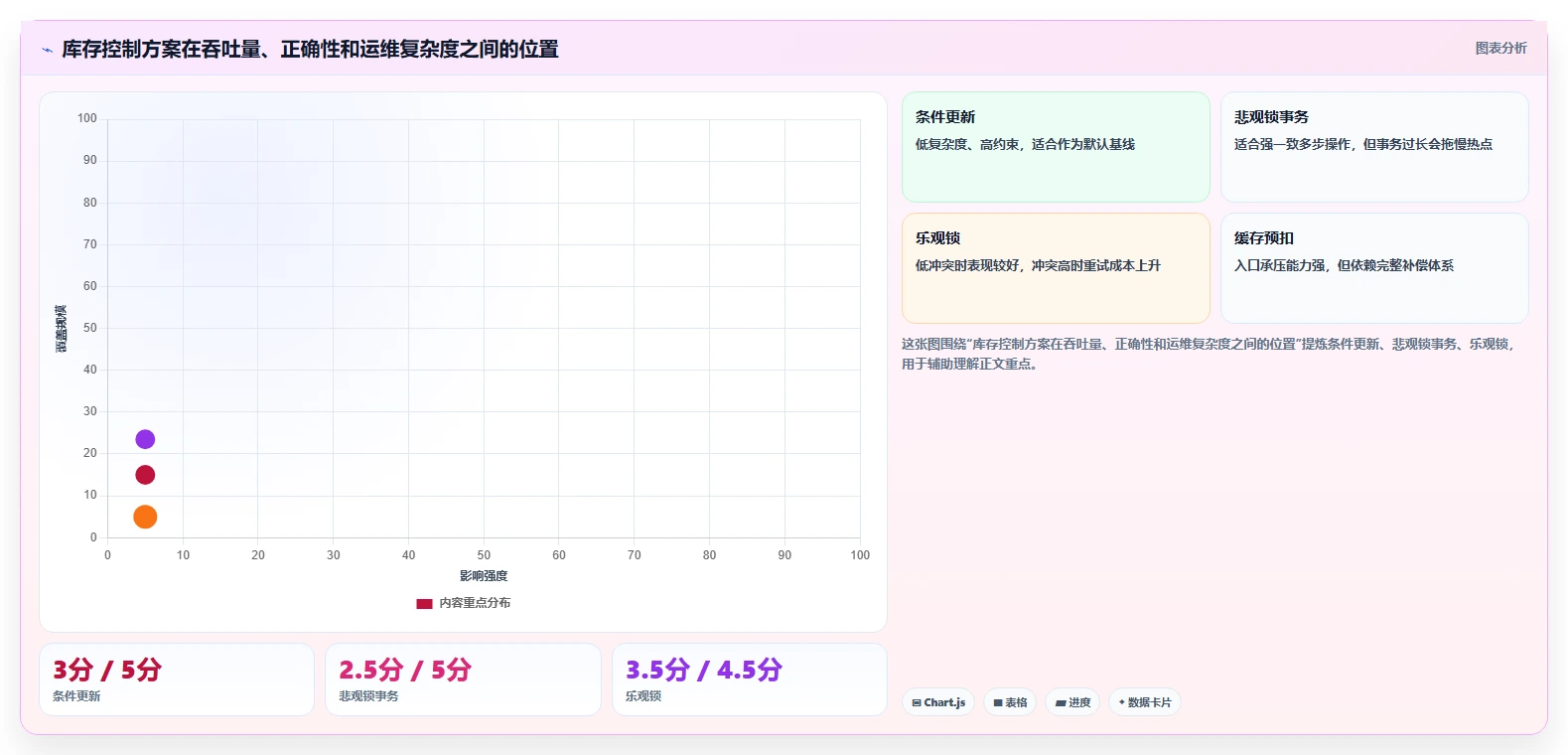1568x755 pixels.
Task: Toggle the 内容重点分布 legend swatch
Action: 424,603
